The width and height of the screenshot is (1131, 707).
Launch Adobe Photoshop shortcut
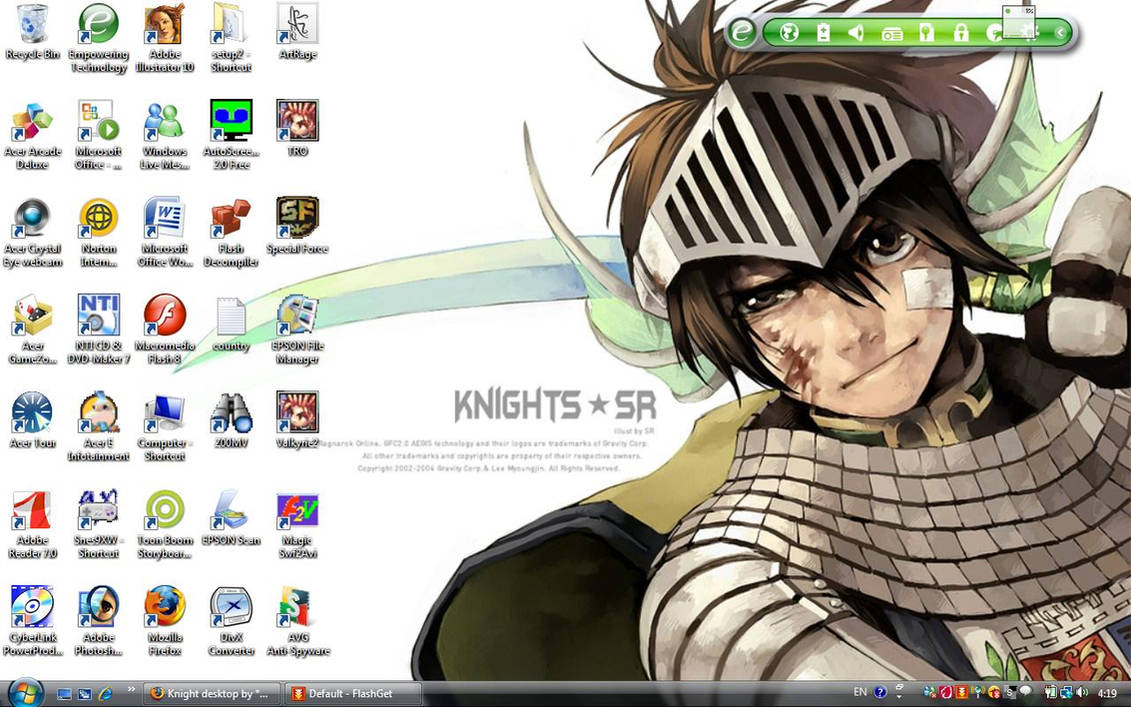(99, 622)
